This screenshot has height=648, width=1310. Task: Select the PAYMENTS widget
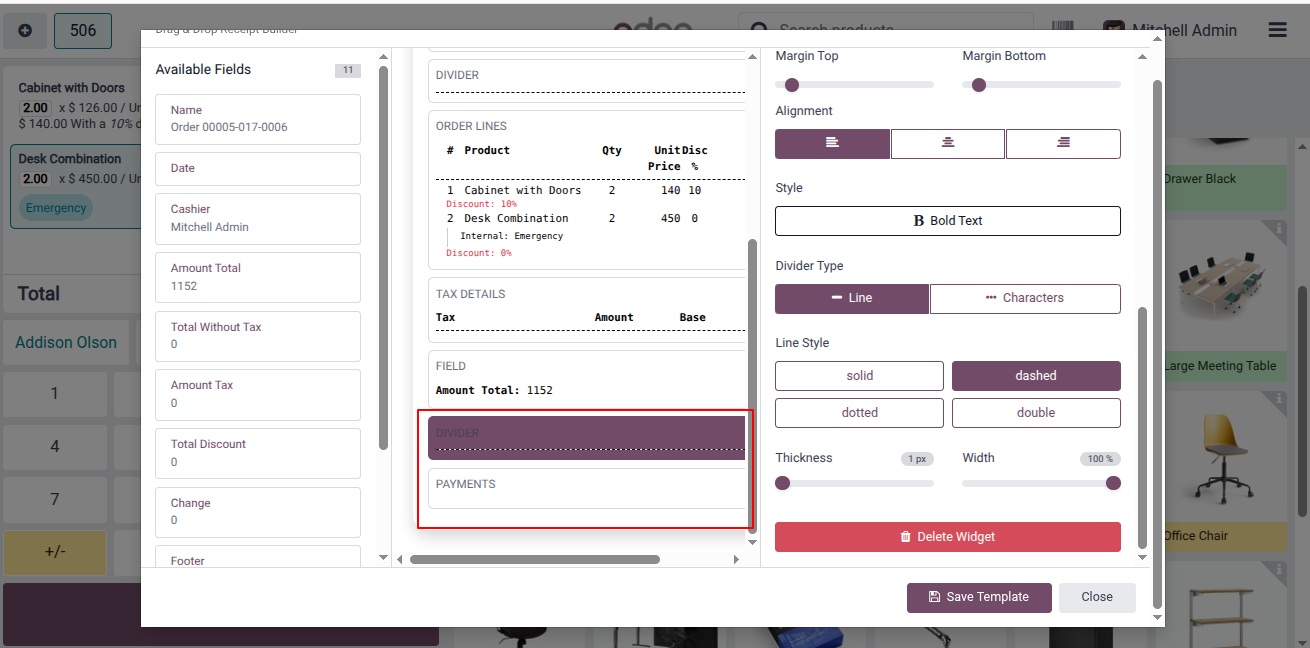tap(587, 489)
